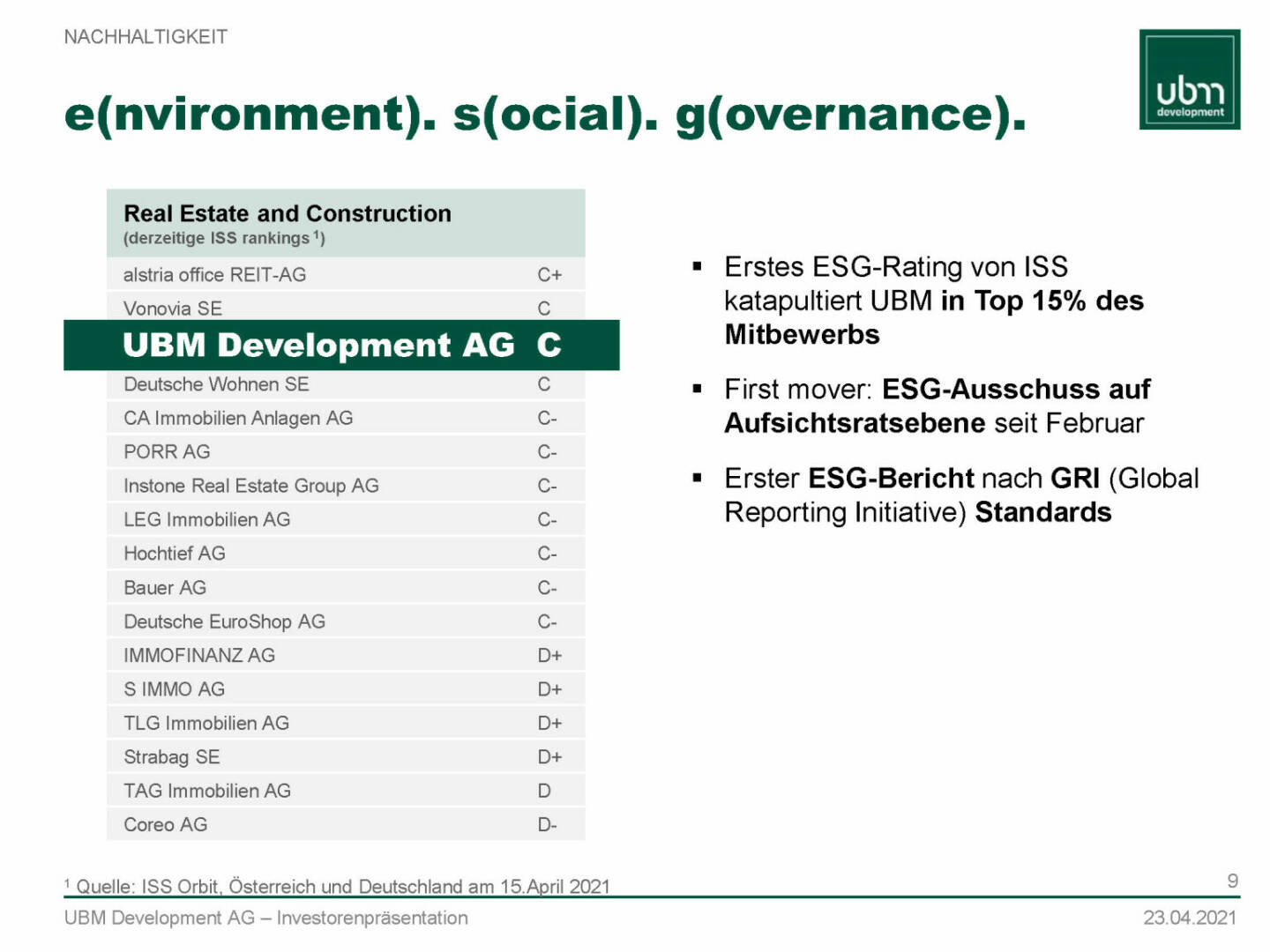Click the Strabag SE ranking row
The height and width of the screenshot is (952, 1270).
click(345, 756)
